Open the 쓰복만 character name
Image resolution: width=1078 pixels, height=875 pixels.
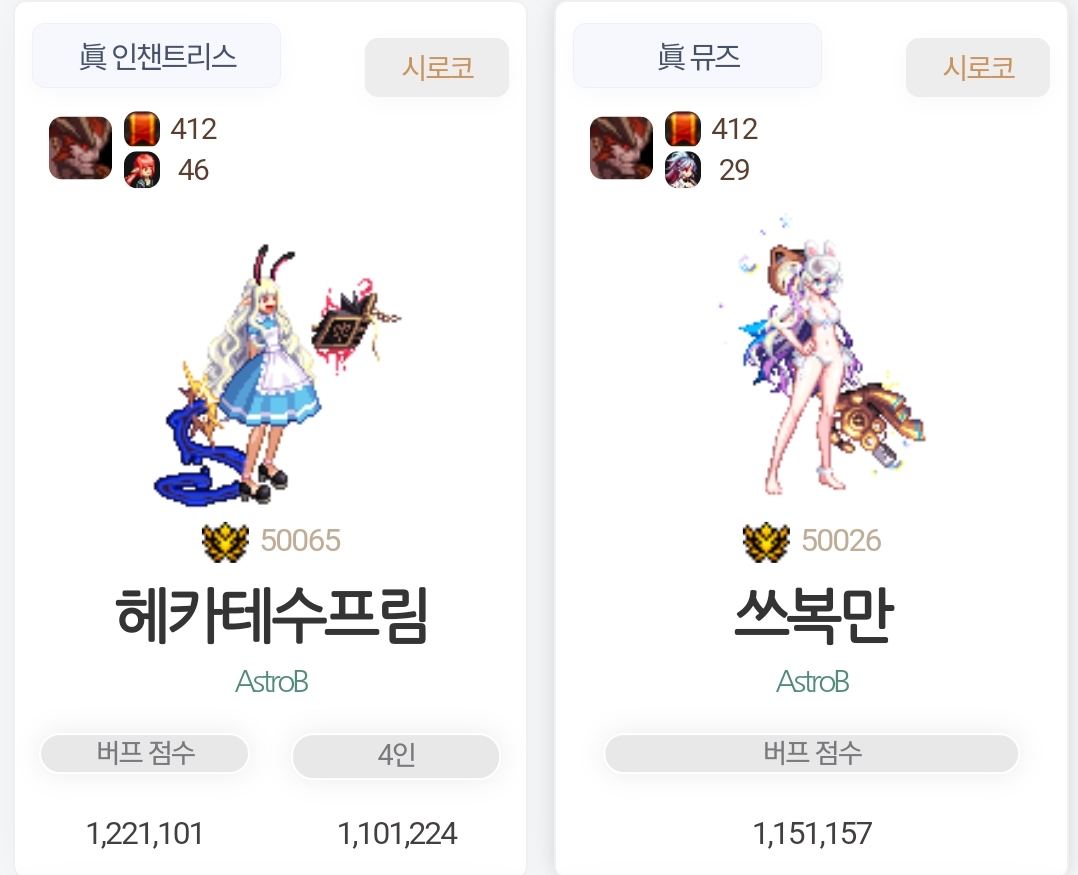coord(813,616)
